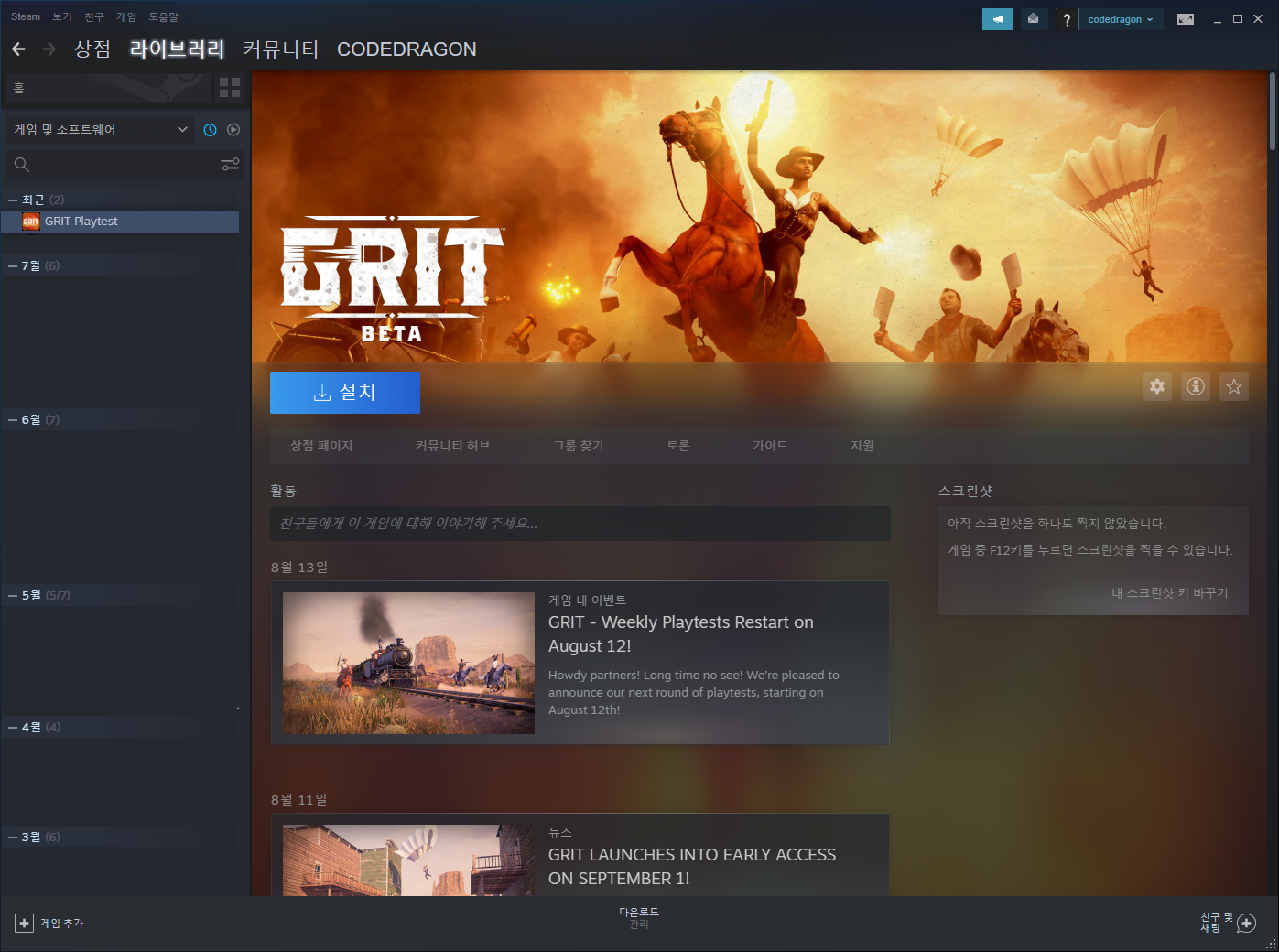Screen dimensions: 1279x952
Task: Go to the 상점 tab
Action: pyautogui.click(x=92, y=49)
